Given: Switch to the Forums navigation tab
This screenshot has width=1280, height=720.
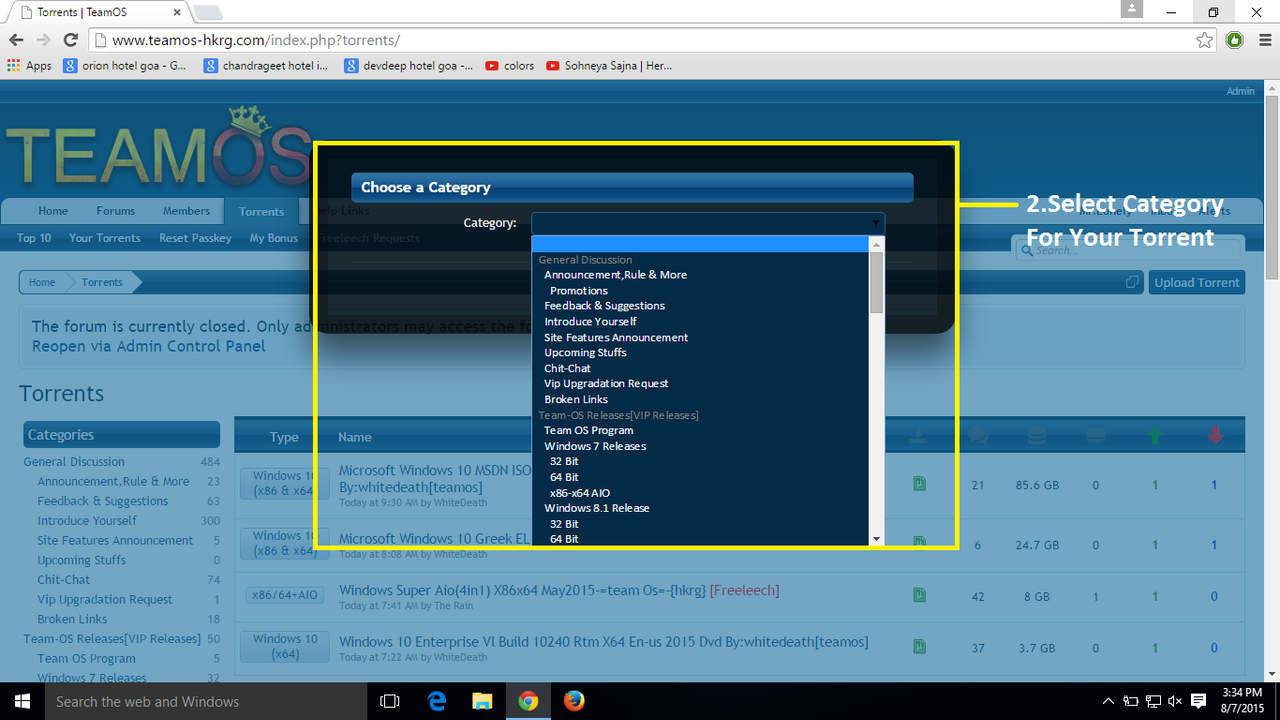Looking at the screenshot, I should click(x=116, y=211).
